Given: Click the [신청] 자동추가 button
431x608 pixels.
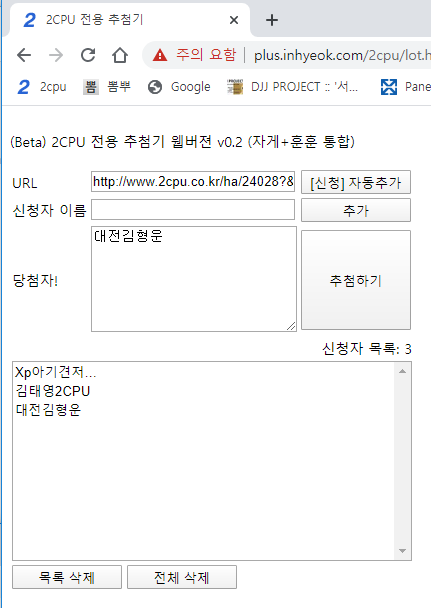Looking at the screenshot, I should [x=356, y=182].
